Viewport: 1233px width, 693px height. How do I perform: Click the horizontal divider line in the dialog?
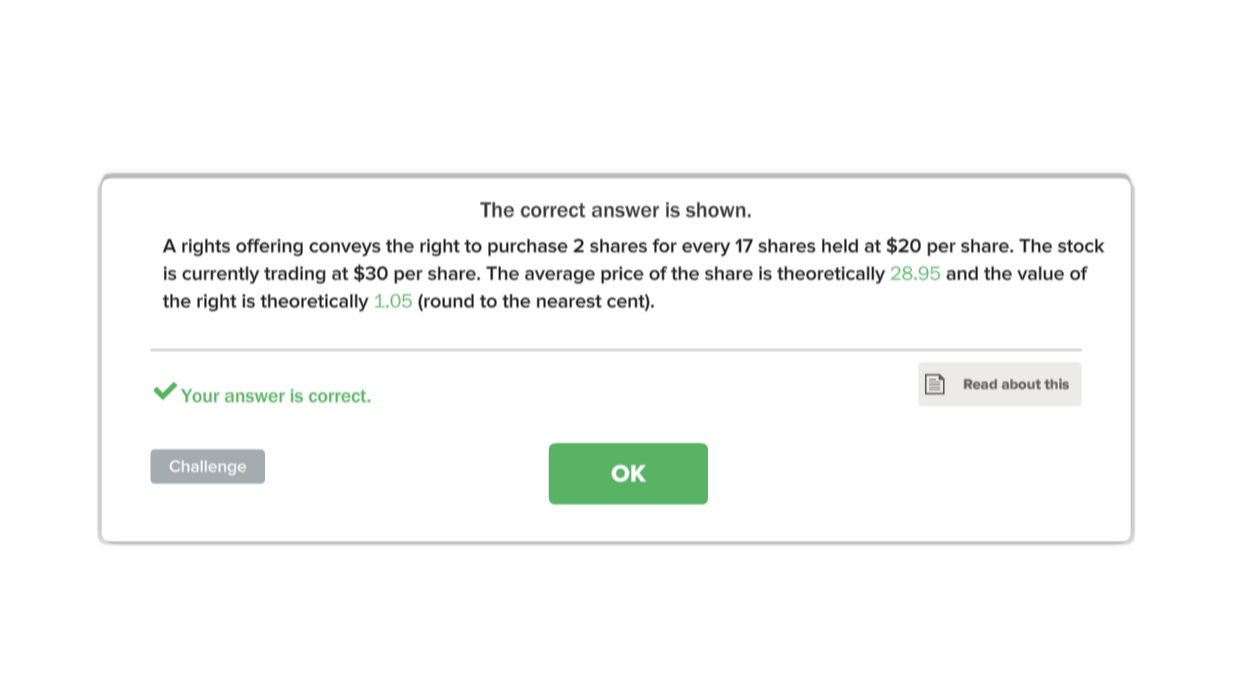click(616, 350)
